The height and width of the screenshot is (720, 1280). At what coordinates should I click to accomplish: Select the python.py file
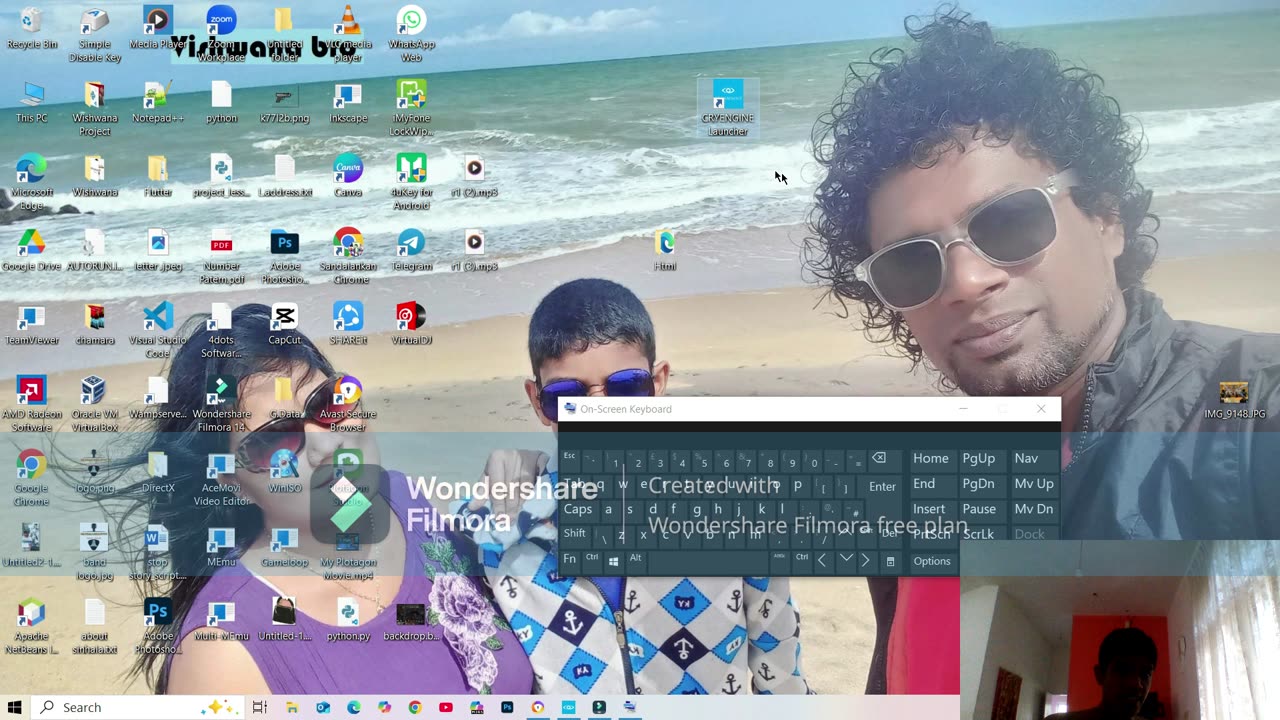[x=347, y=620]
